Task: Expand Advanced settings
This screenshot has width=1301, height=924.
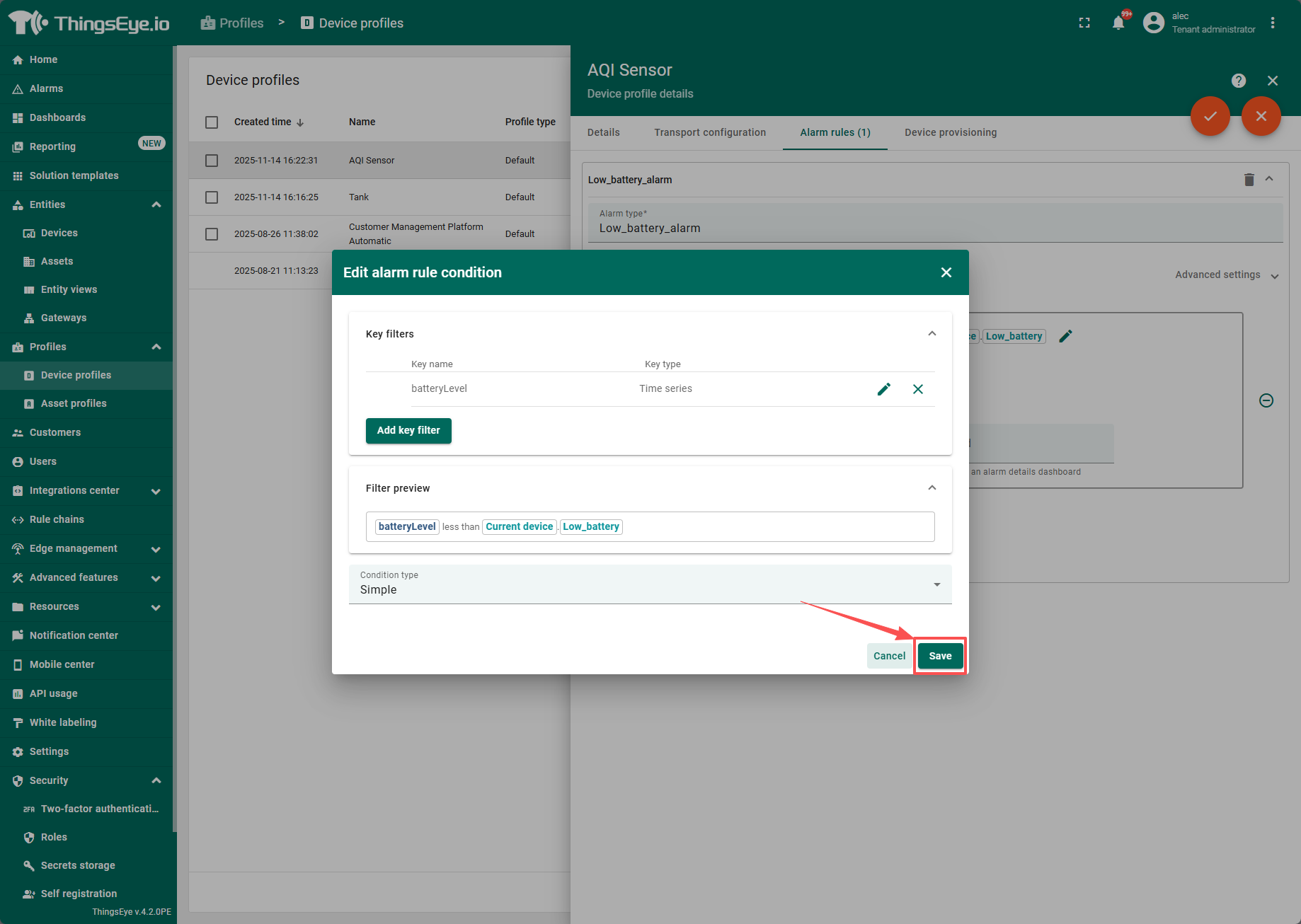Action: pyautogui.click(x=1226, y=275)
